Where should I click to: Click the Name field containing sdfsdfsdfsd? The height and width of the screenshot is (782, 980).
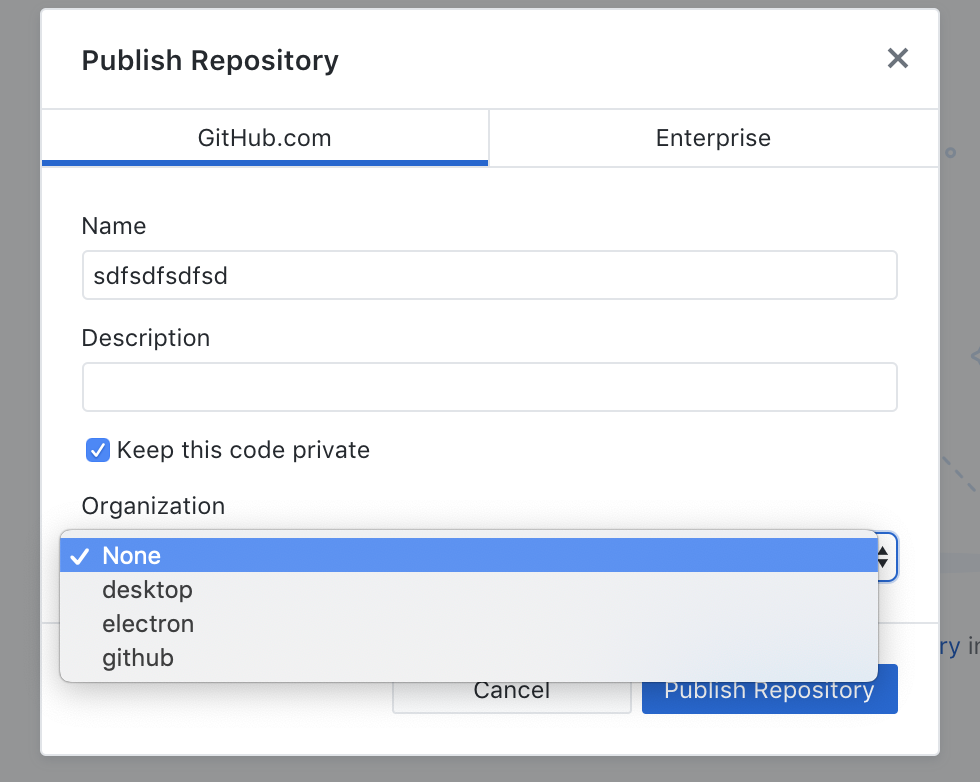[489, 274]
